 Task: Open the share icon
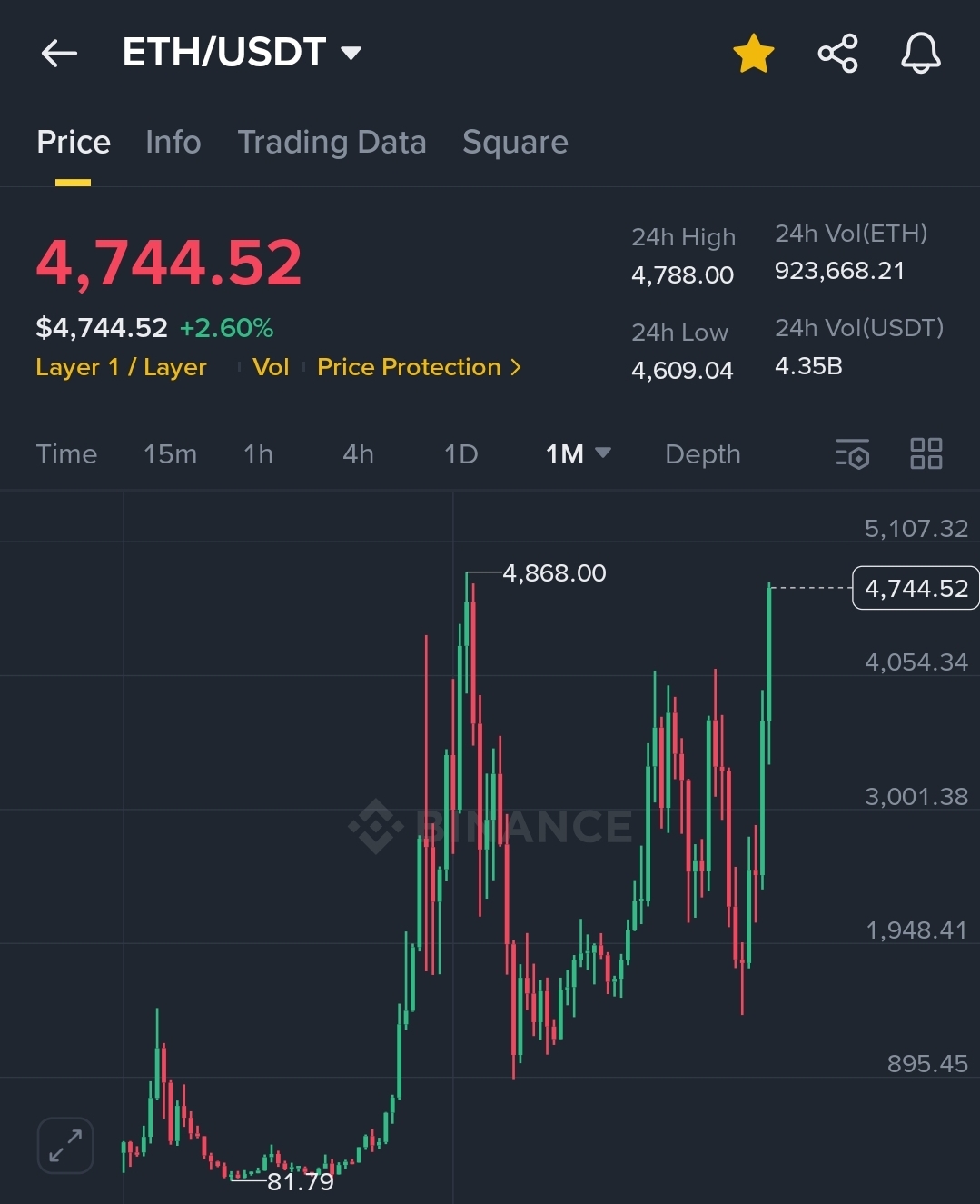pyautogui.click(x=837, y=53)
